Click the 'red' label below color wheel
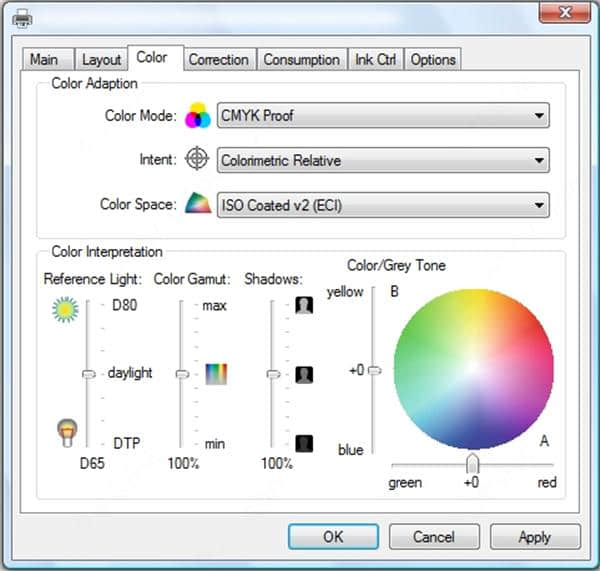This screenshot has width=600, height=571. [547, 483]
